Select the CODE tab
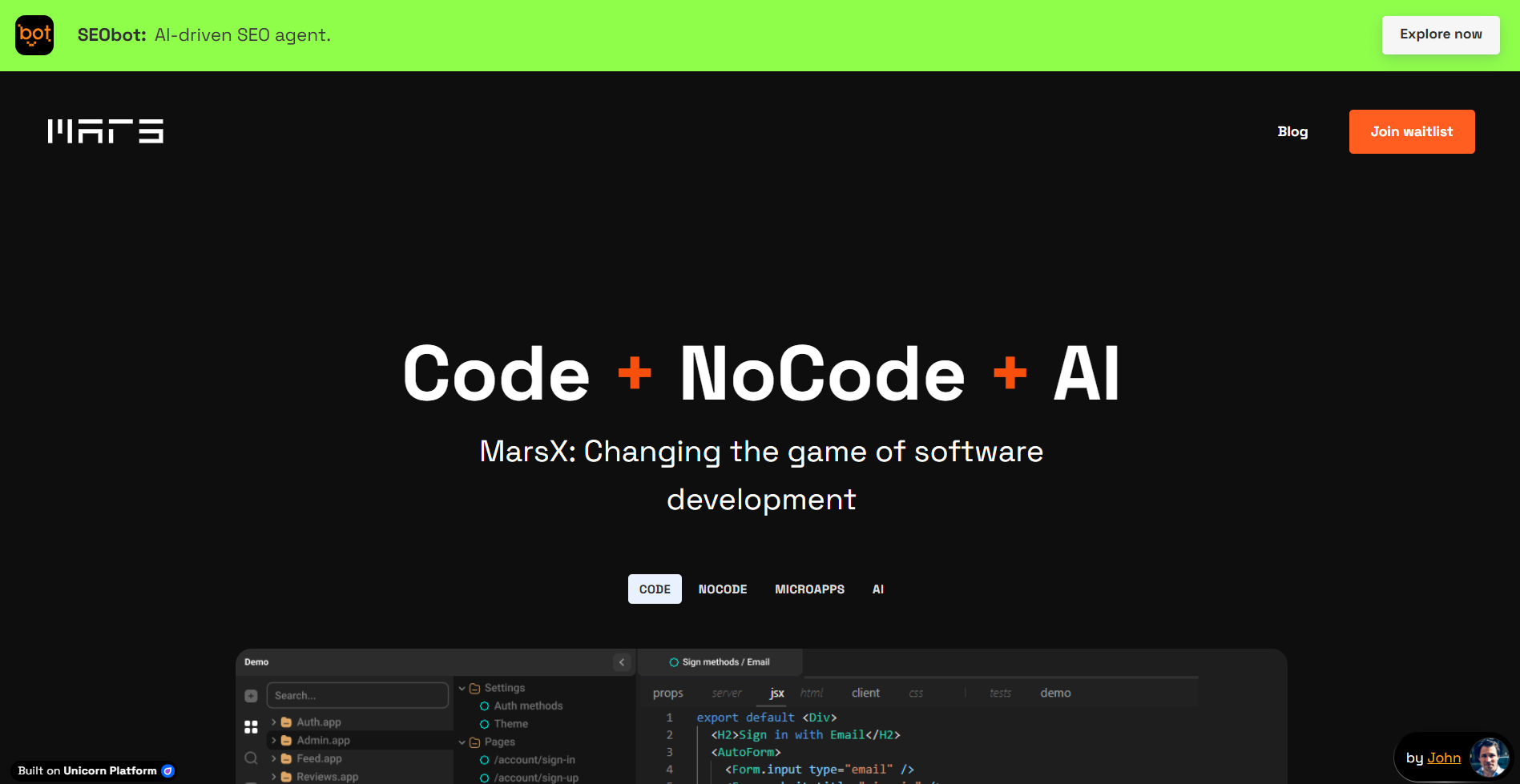The image size is (1520, 784). coord(655,589)
